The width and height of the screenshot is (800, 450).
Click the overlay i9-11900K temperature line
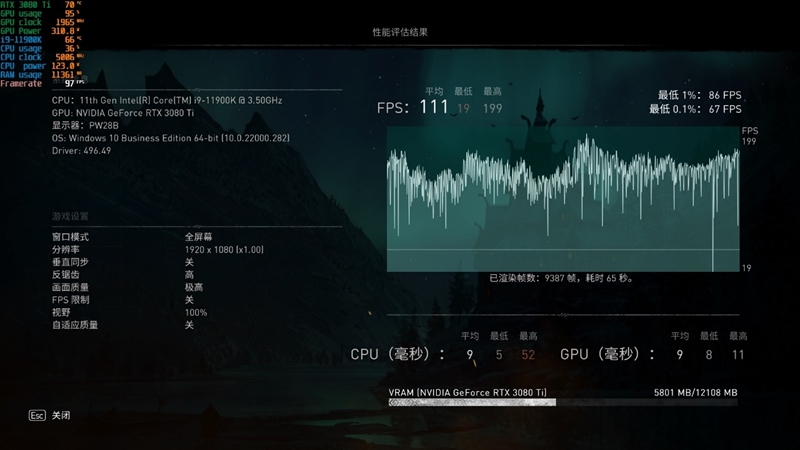click(41, 40)
